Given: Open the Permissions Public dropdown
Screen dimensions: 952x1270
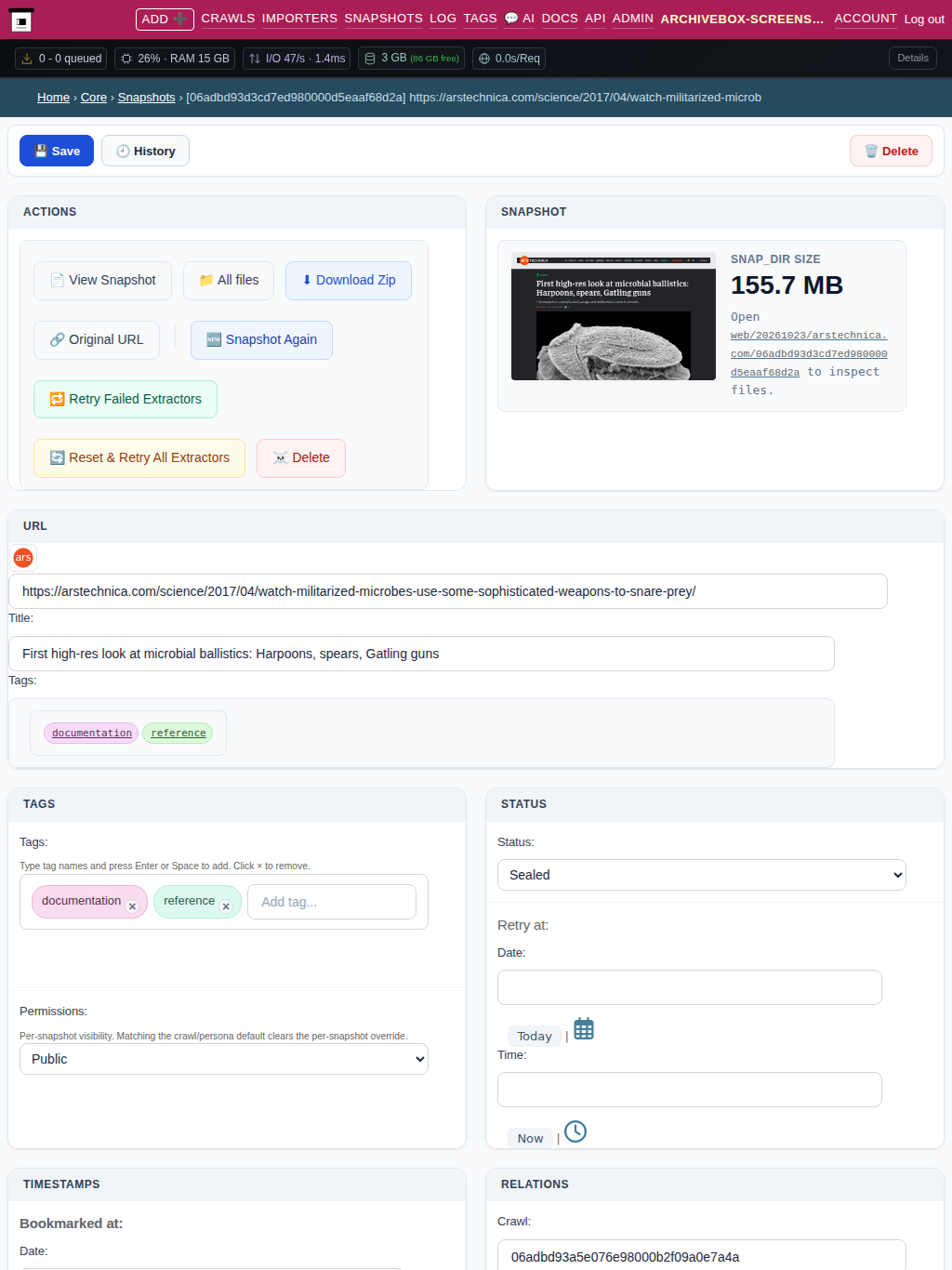Looking at the screenshot, I should (224, 1059).
